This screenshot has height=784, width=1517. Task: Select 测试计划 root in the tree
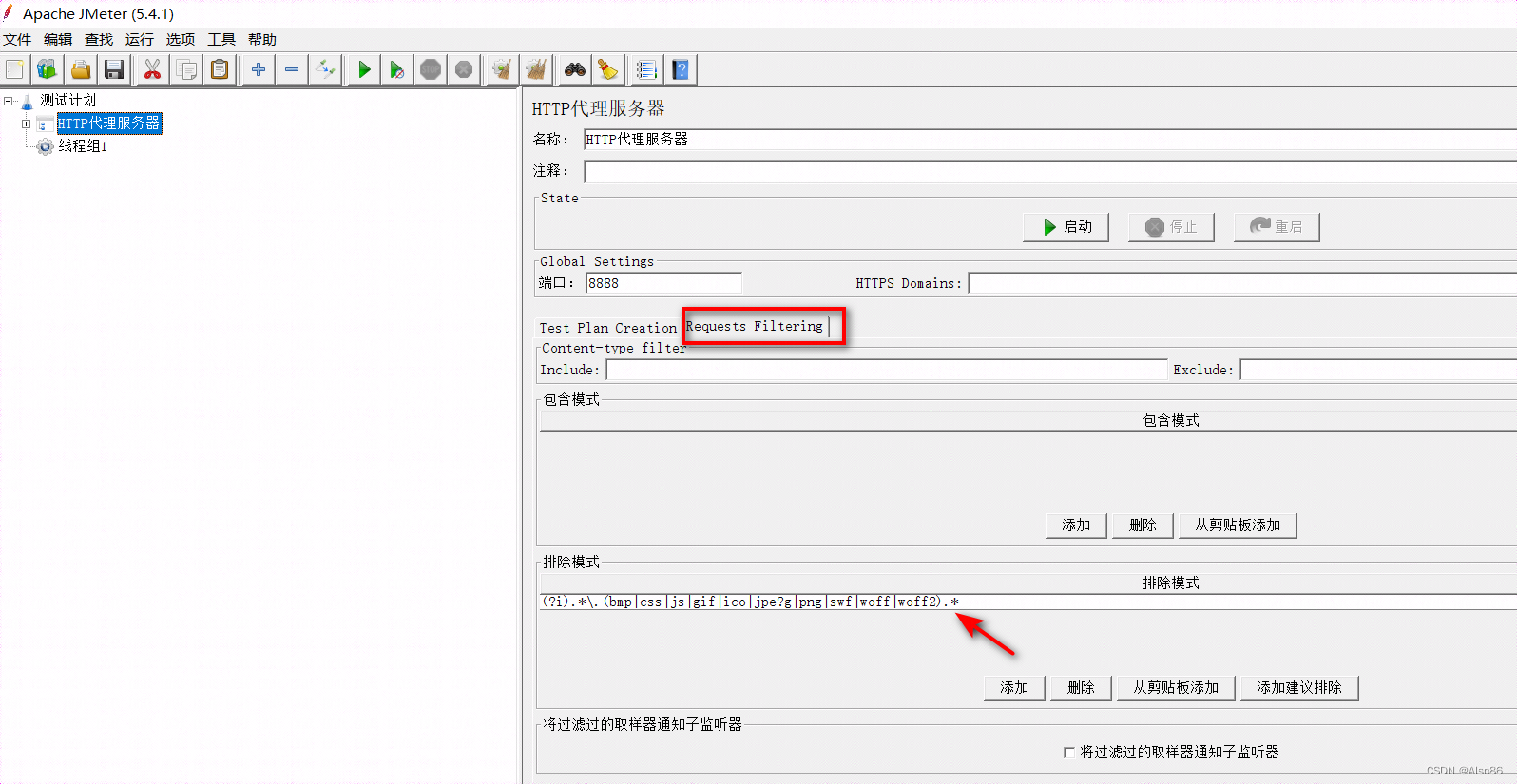pos(67,101)
